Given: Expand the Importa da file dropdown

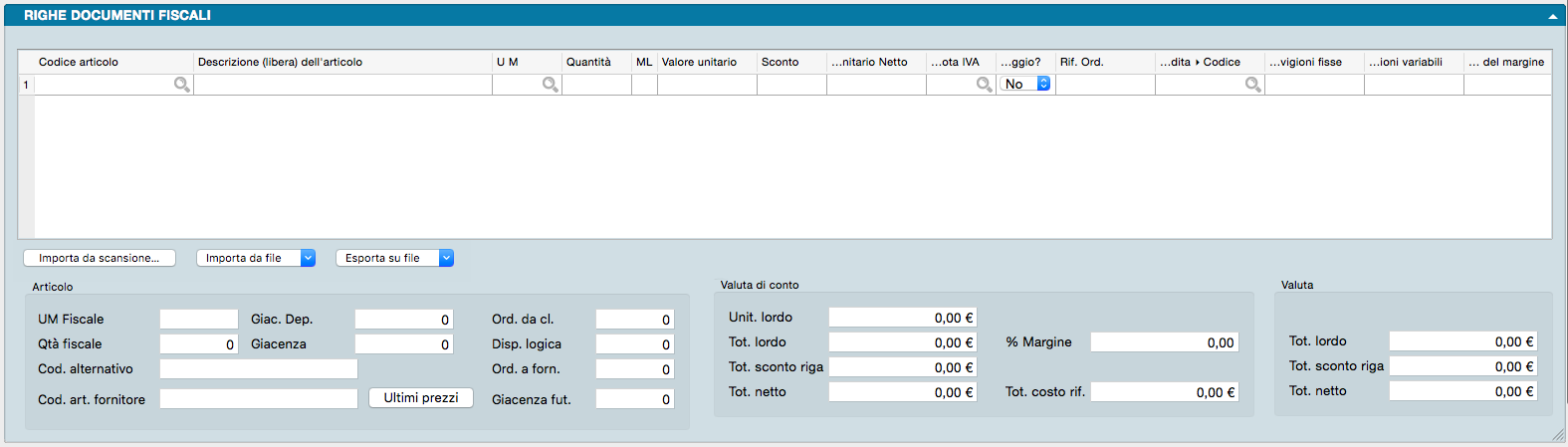Looking at the screenshot, I should (308, 258).
